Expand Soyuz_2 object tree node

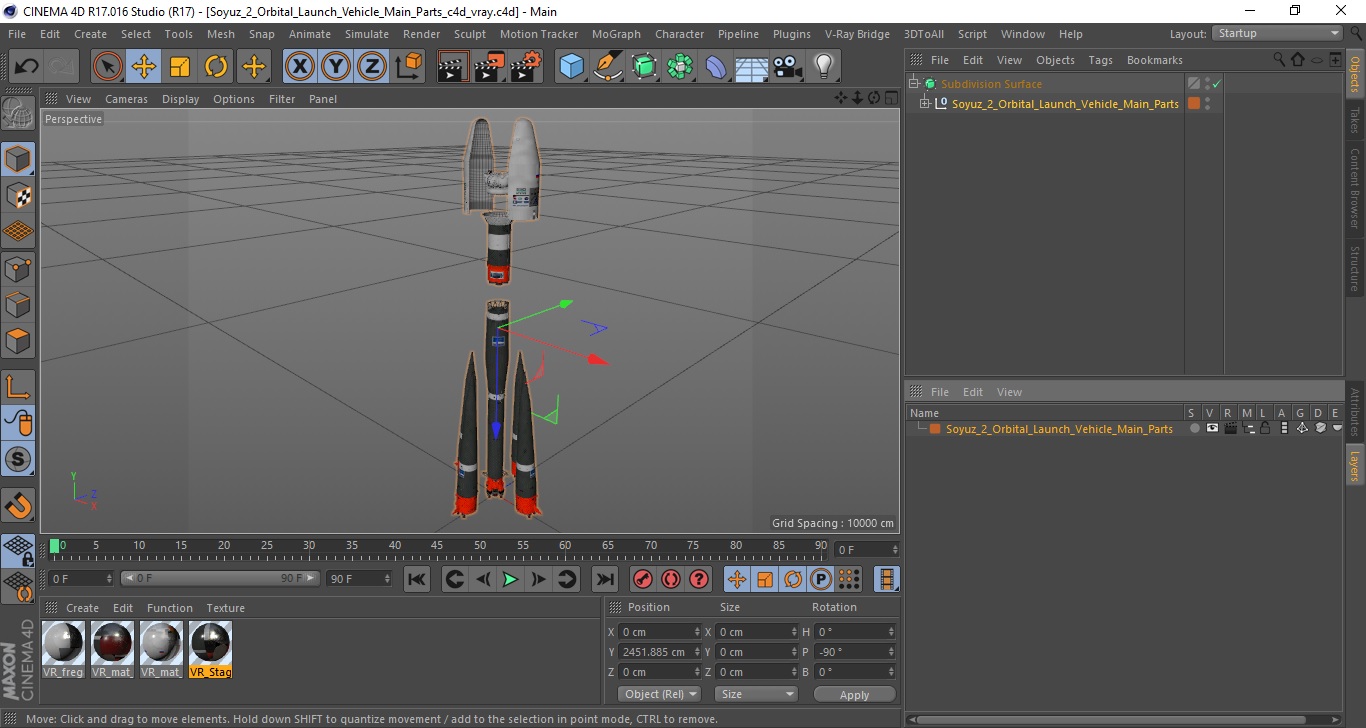point(925,103)
